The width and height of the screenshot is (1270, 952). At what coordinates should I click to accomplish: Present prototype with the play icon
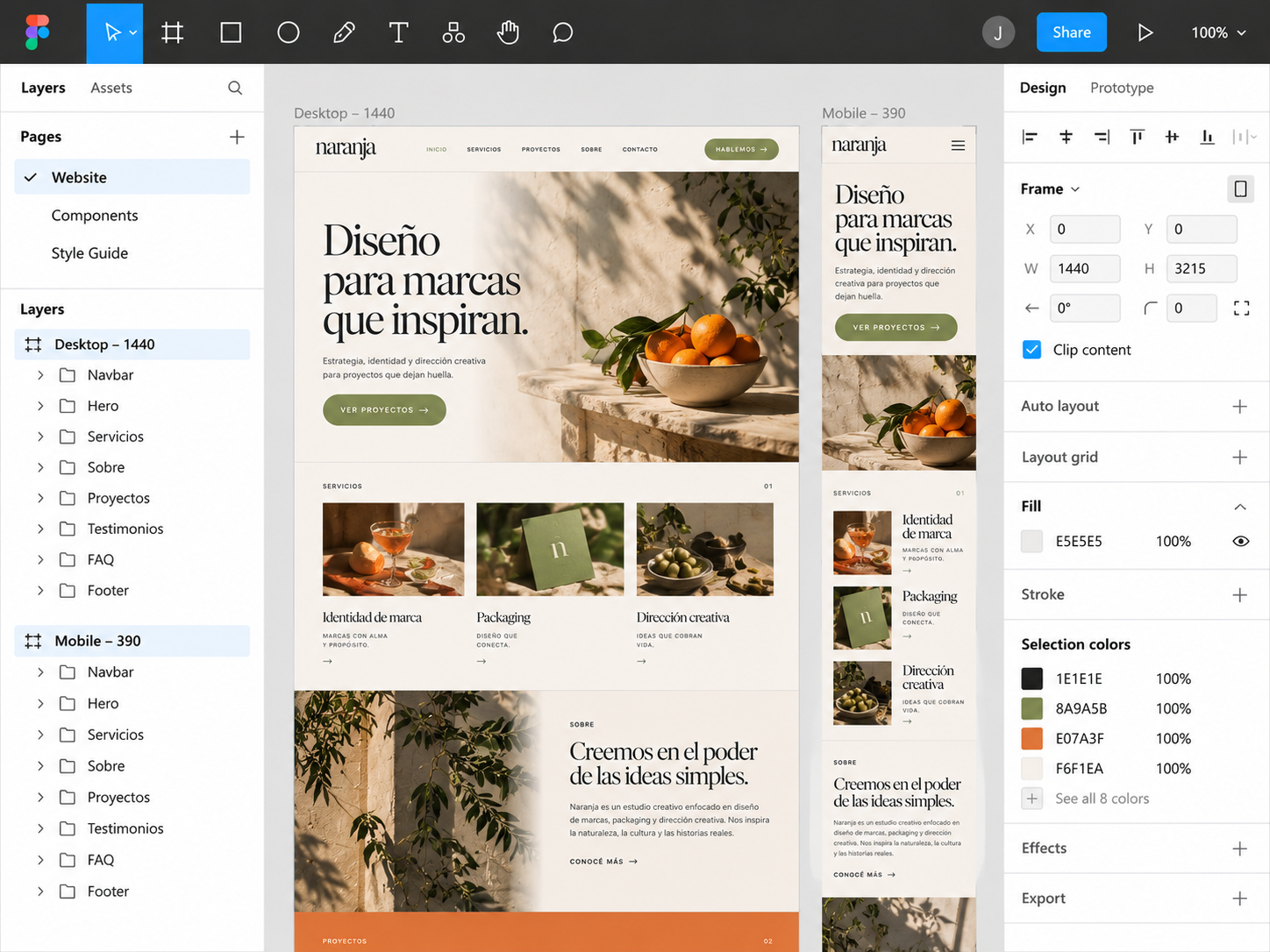[1145, 32]
